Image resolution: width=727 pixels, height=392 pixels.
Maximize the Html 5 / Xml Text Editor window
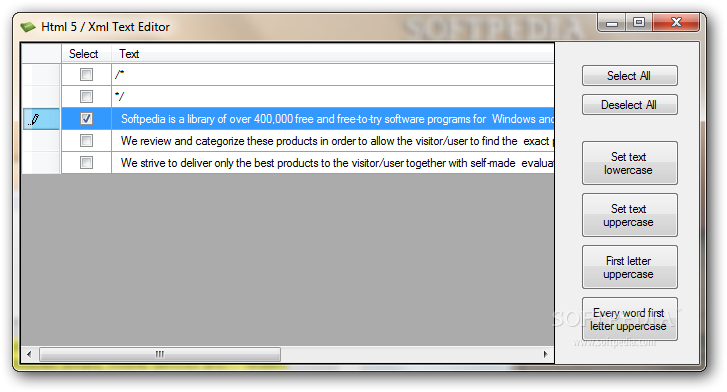click(639, 22)
